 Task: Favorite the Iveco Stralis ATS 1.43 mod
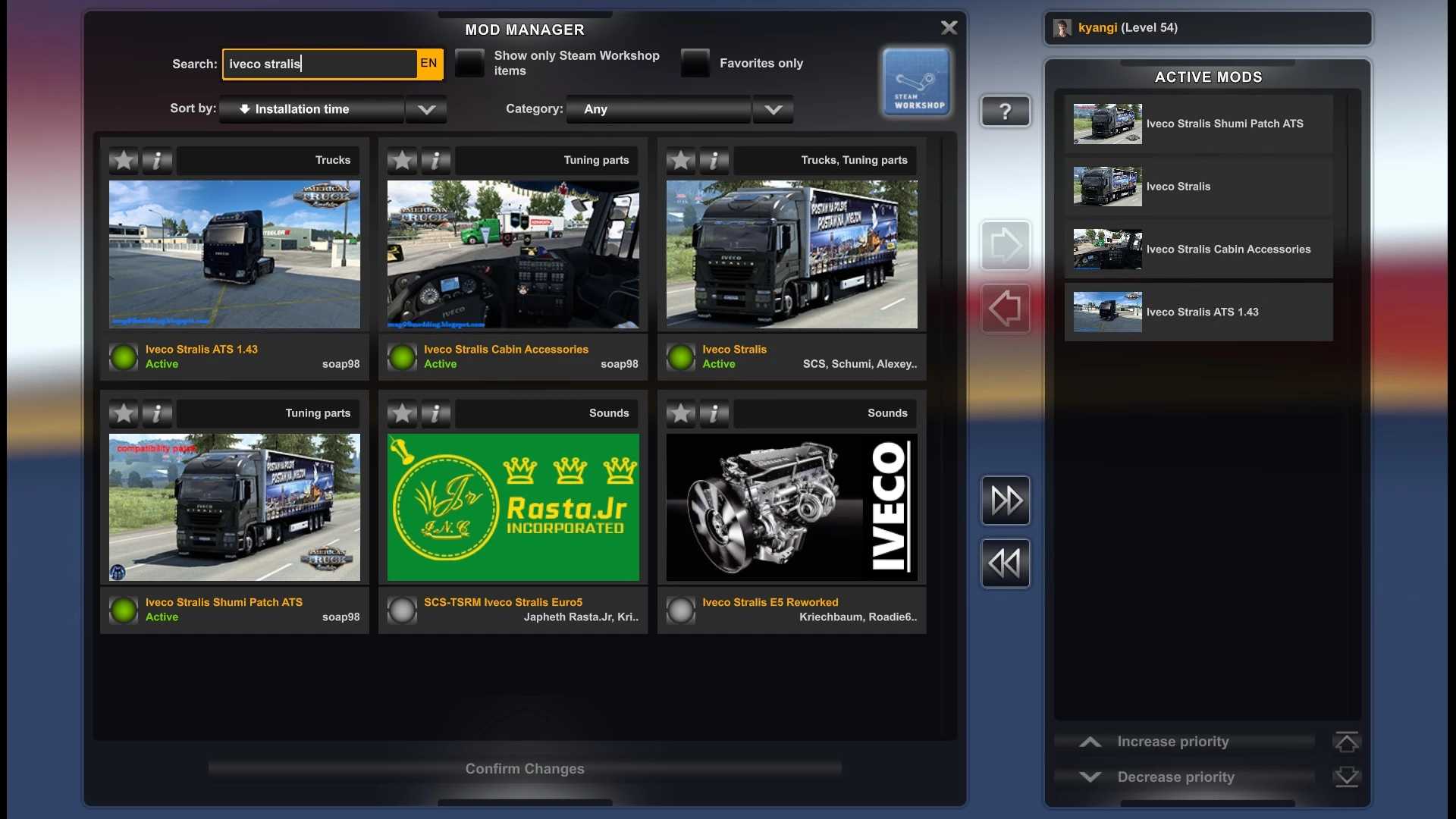coord(124,160)
